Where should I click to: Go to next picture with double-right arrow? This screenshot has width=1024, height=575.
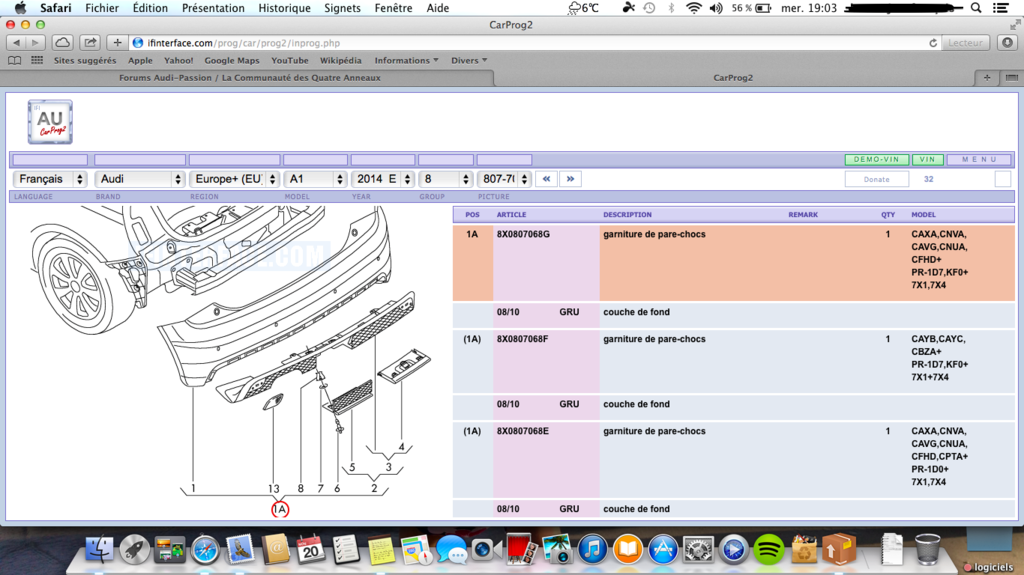point(570,179)
